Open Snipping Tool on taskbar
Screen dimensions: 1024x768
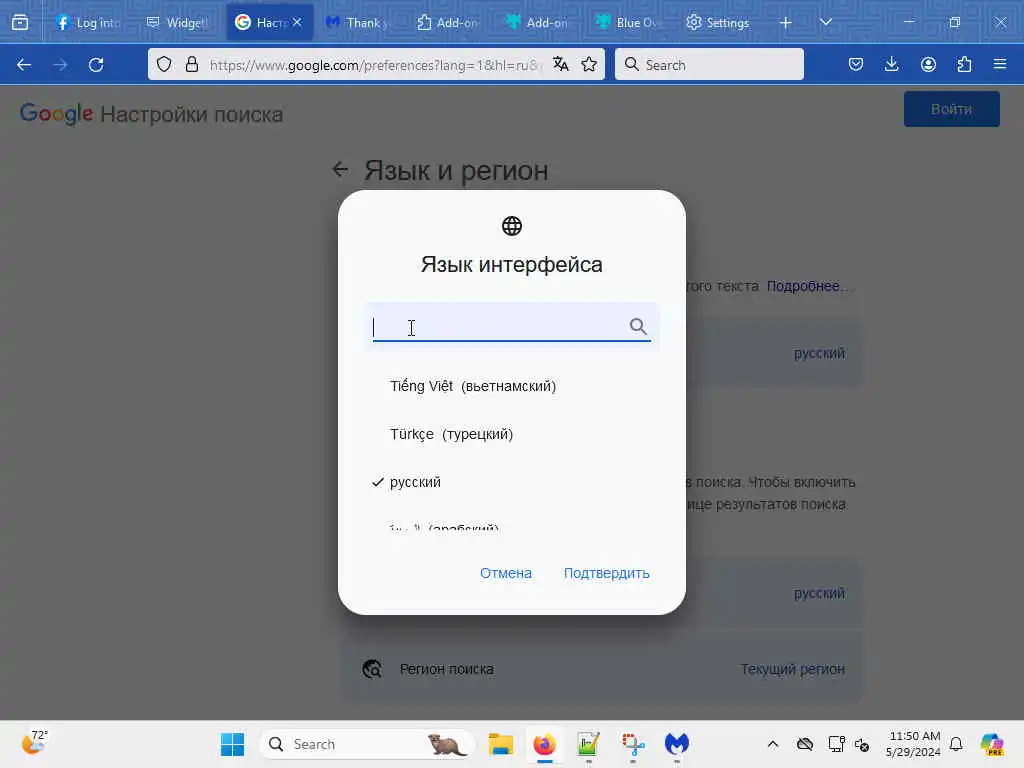coord(633,744)
